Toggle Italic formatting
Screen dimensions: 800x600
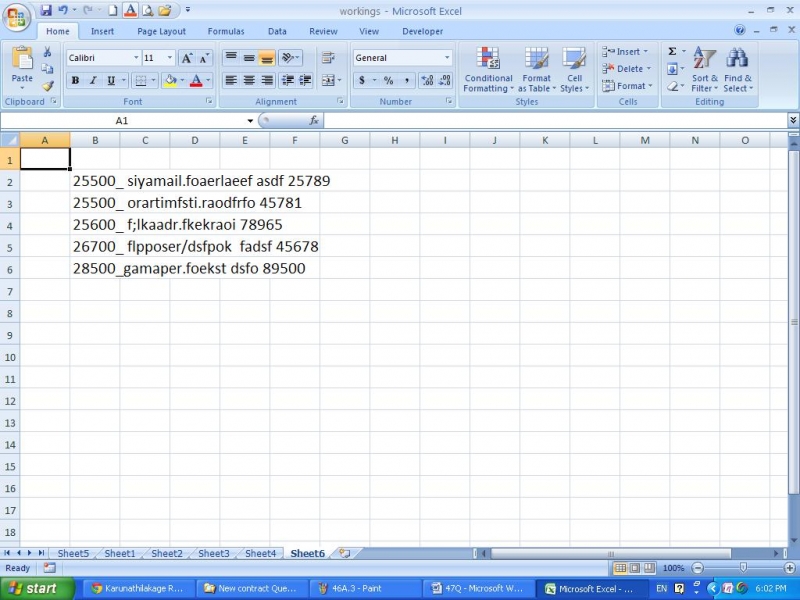93,80
